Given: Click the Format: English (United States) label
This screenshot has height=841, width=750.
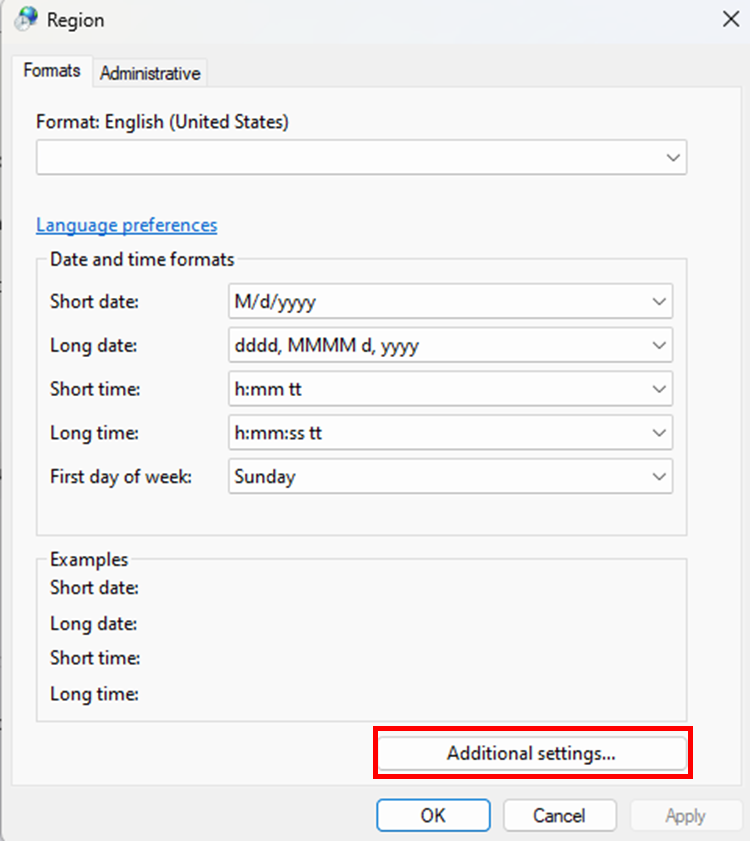Looking at the screenshot, I should click(162, 122).
